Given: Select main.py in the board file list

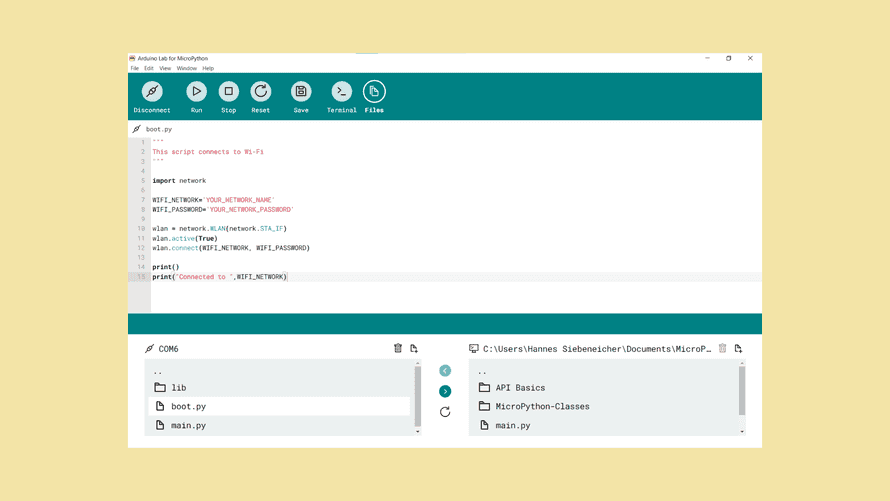Looking at the screenshot, I should tap(188, 426).
